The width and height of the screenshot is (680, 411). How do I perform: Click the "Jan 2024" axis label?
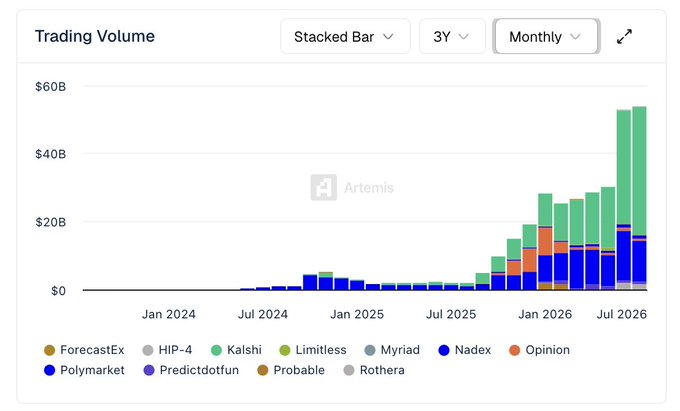pyautogui.click(x=169, y=314)
